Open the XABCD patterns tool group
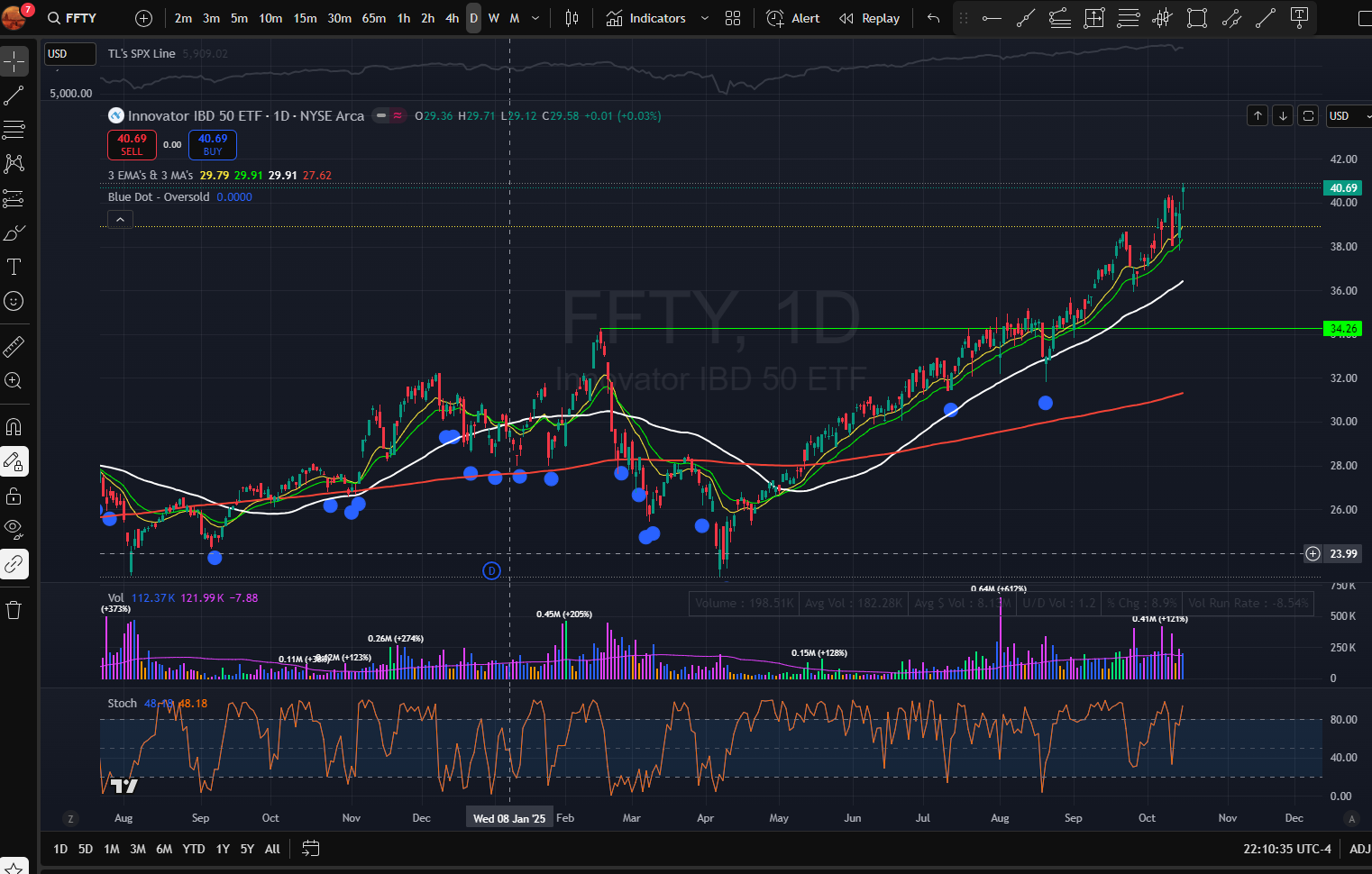Image resolution: width=1372 pixels, height=874 pixels. coord(14,164)
